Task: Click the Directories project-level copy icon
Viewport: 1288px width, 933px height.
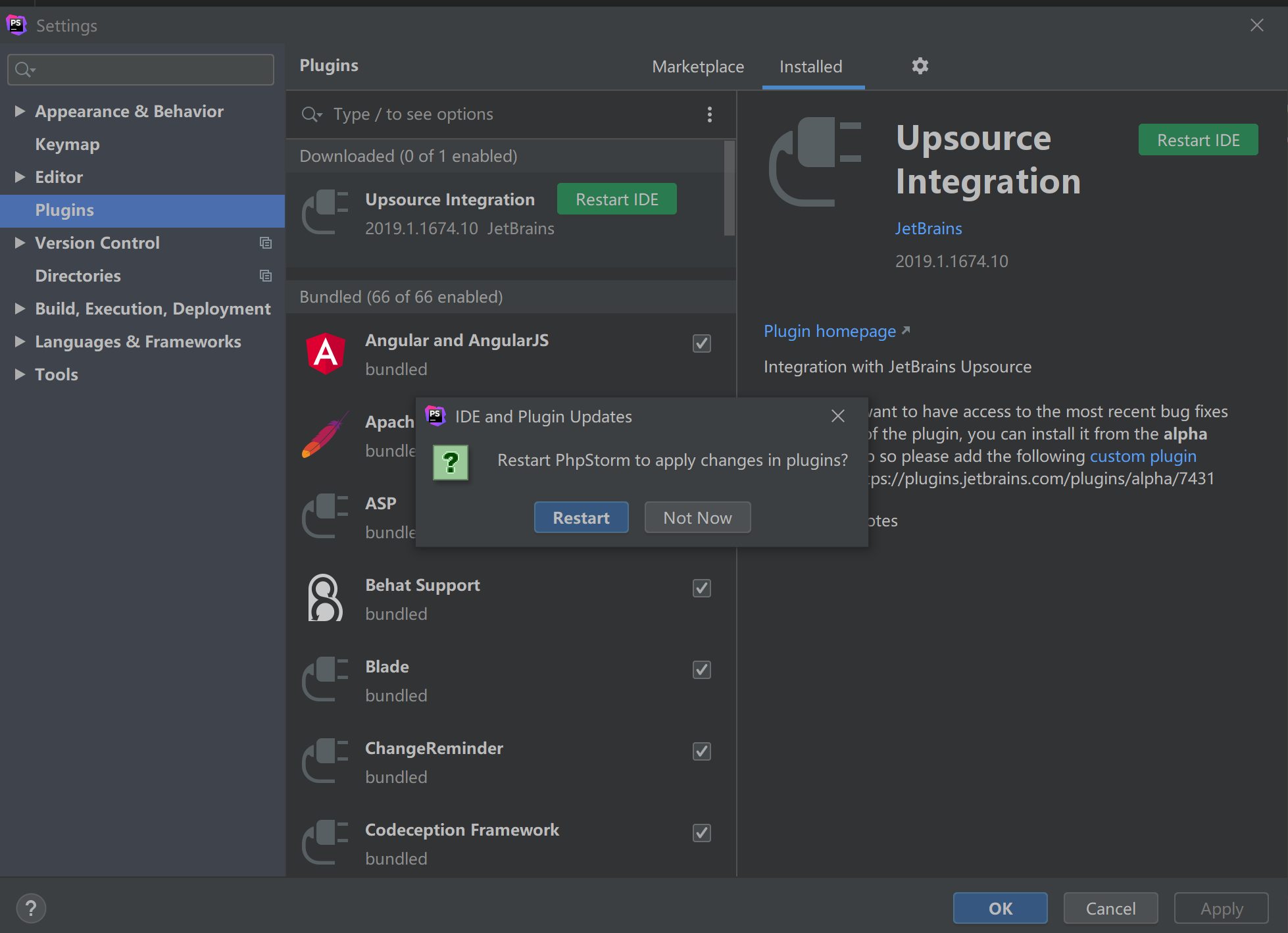Action: pyautogui.click(x=265, y=276)
